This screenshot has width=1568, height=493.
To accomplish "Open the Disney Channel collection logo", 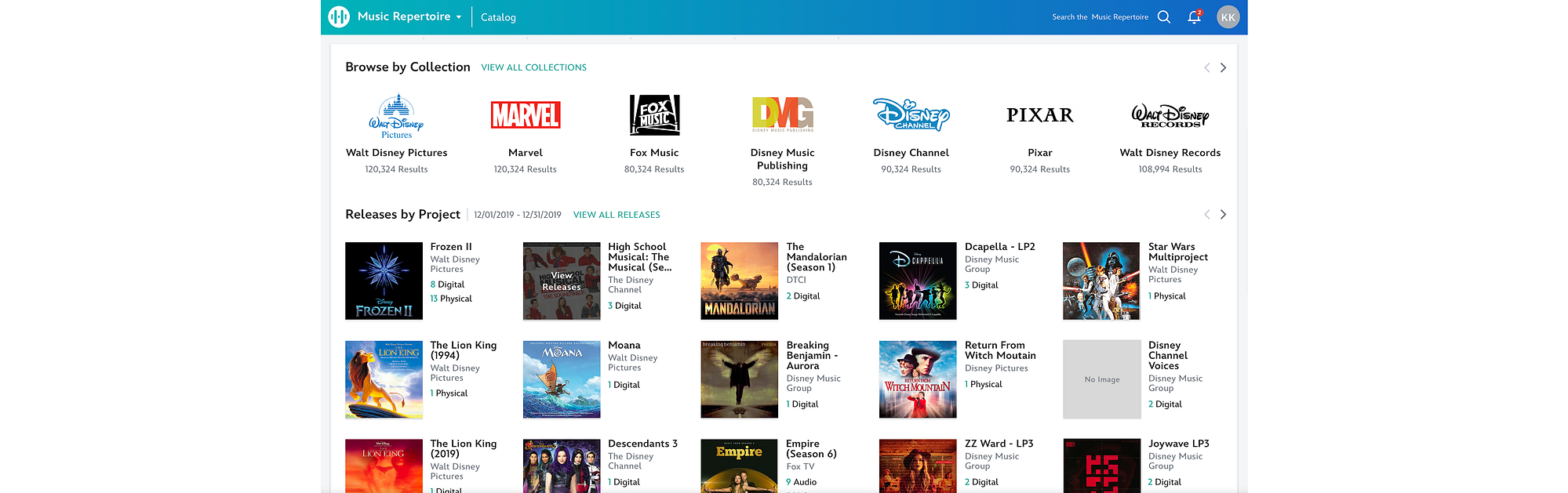I will pos(911,114).
